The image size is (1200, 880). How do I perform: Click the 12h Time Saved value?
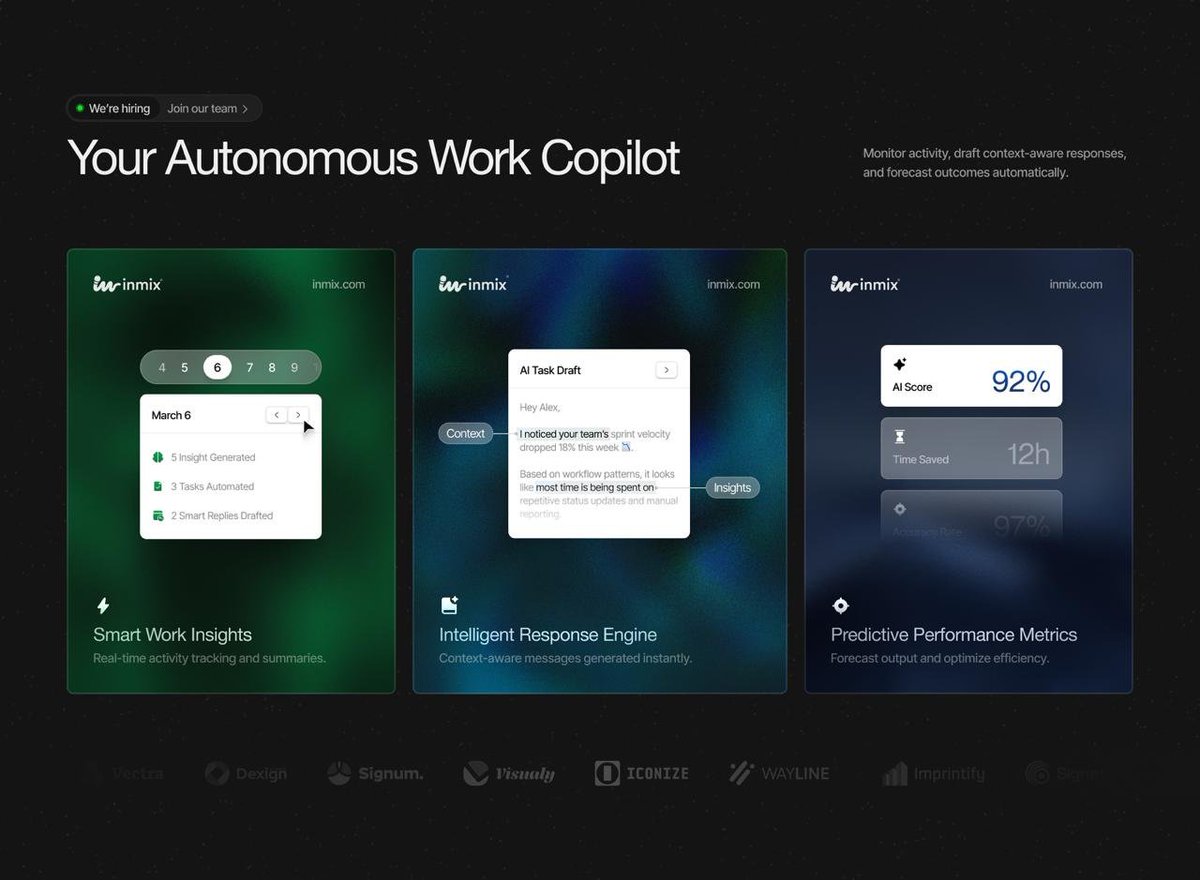tap(1028, 454)
